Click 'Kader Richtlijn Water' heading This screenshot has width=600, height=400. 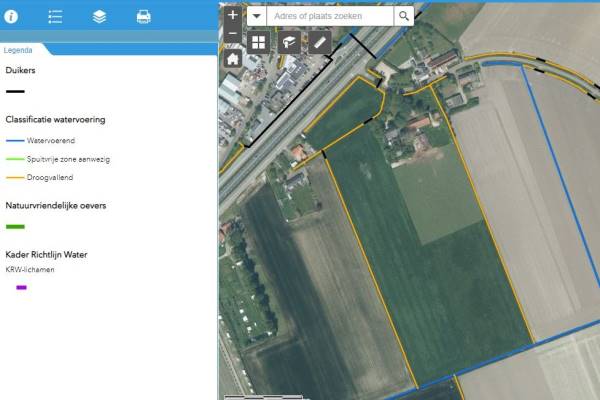click(x=46, y=255)
